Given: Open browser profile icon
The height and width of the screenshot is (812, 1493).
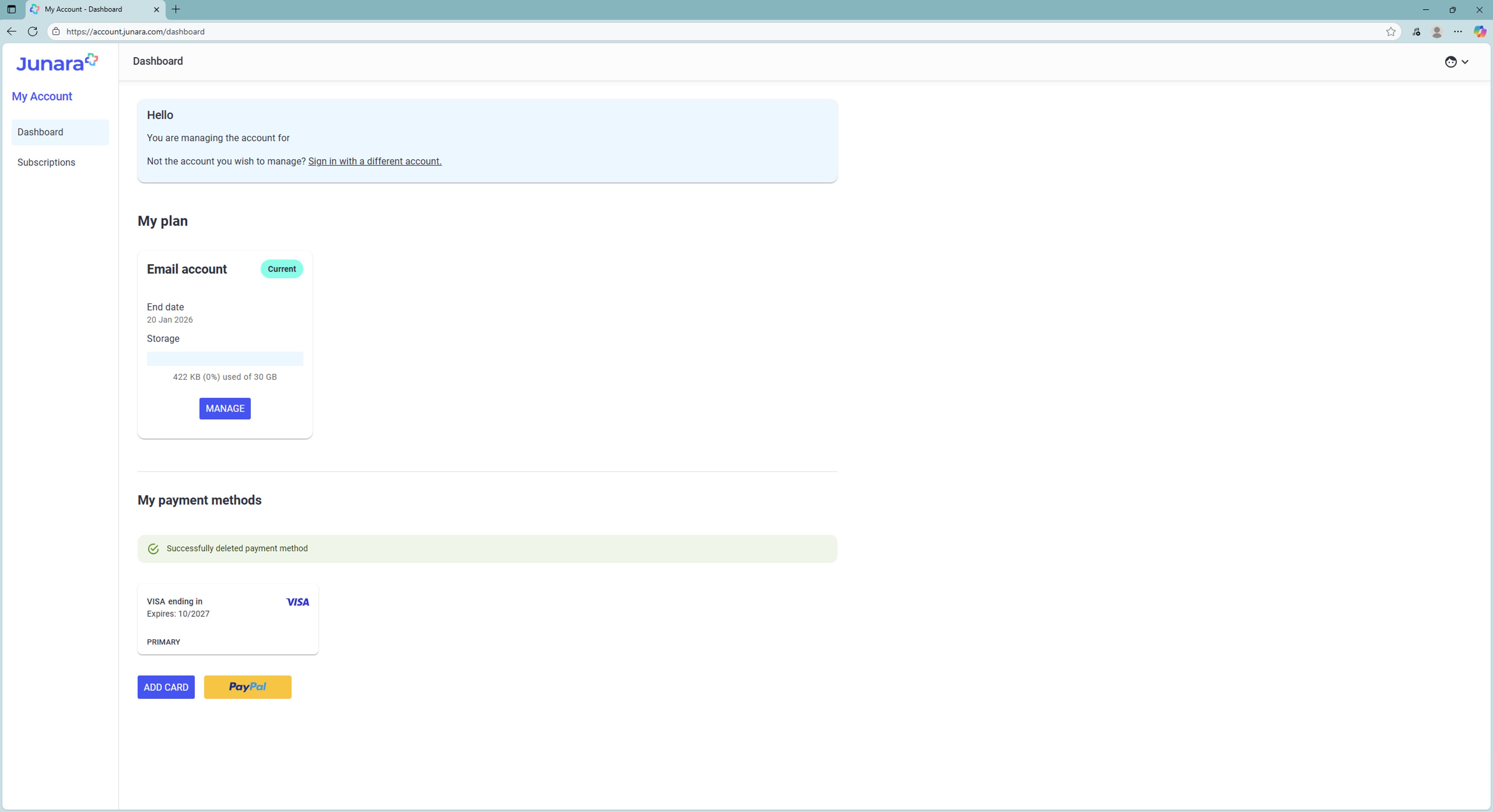Looking at the screenshot, I should (1437, 31).
